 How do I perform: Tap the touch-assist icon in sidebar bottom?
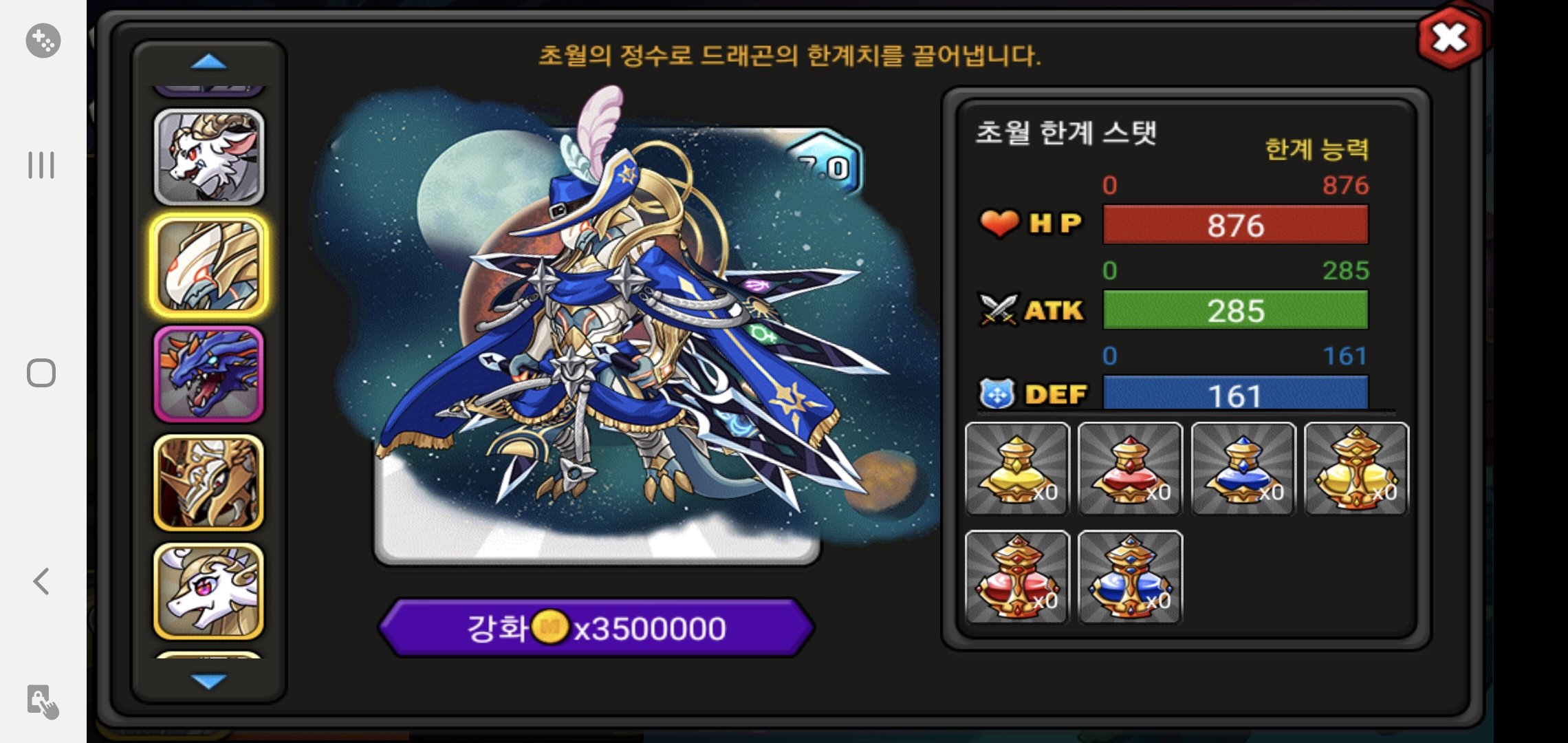(x=43, y=702)
